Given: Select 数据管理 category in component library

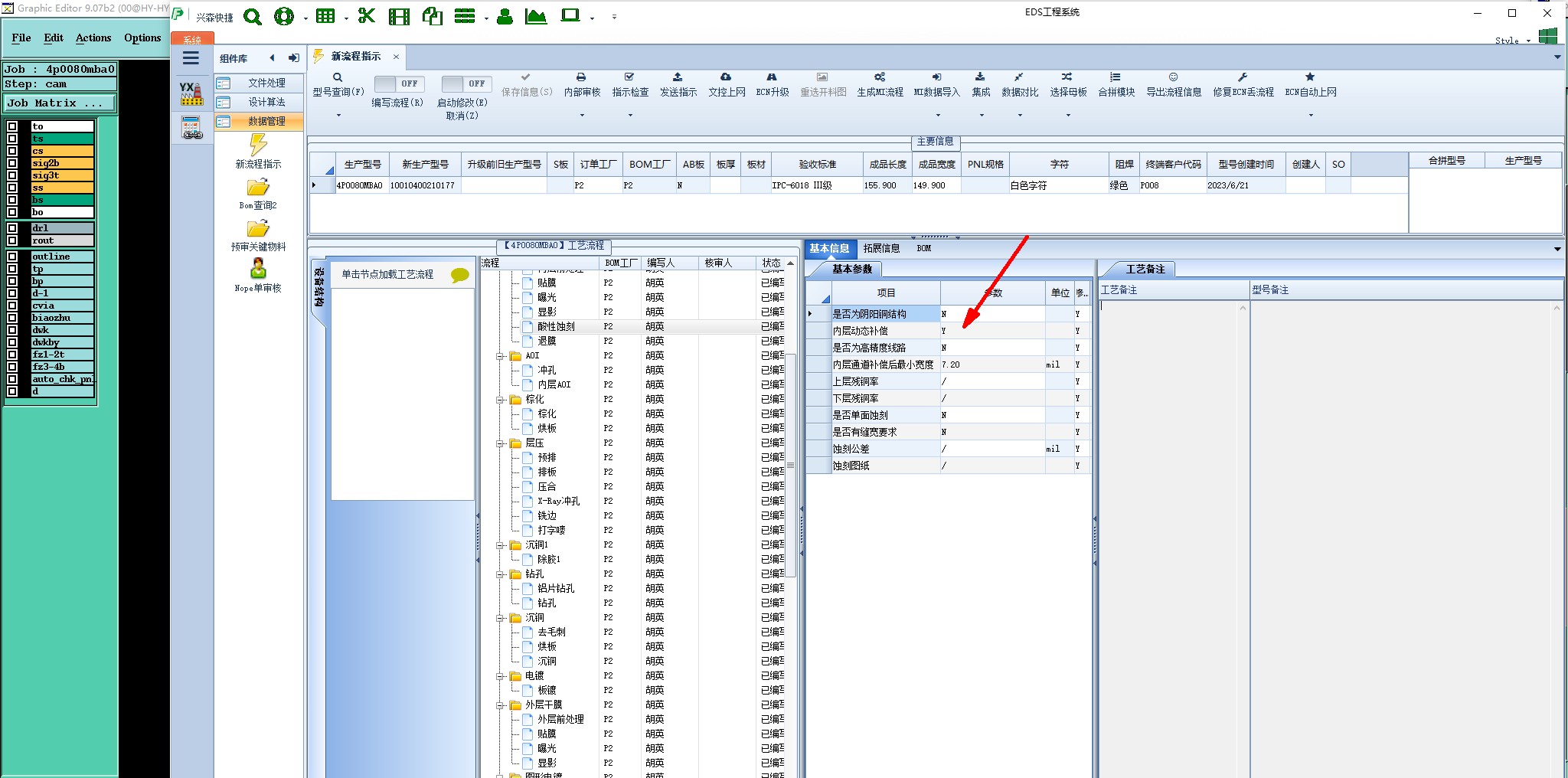Looking at the screenshot, I should point(259,121).
